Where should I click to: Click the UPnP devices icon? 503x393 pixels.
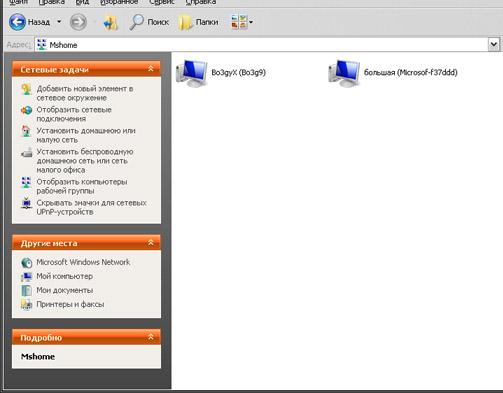click(26, 203)
